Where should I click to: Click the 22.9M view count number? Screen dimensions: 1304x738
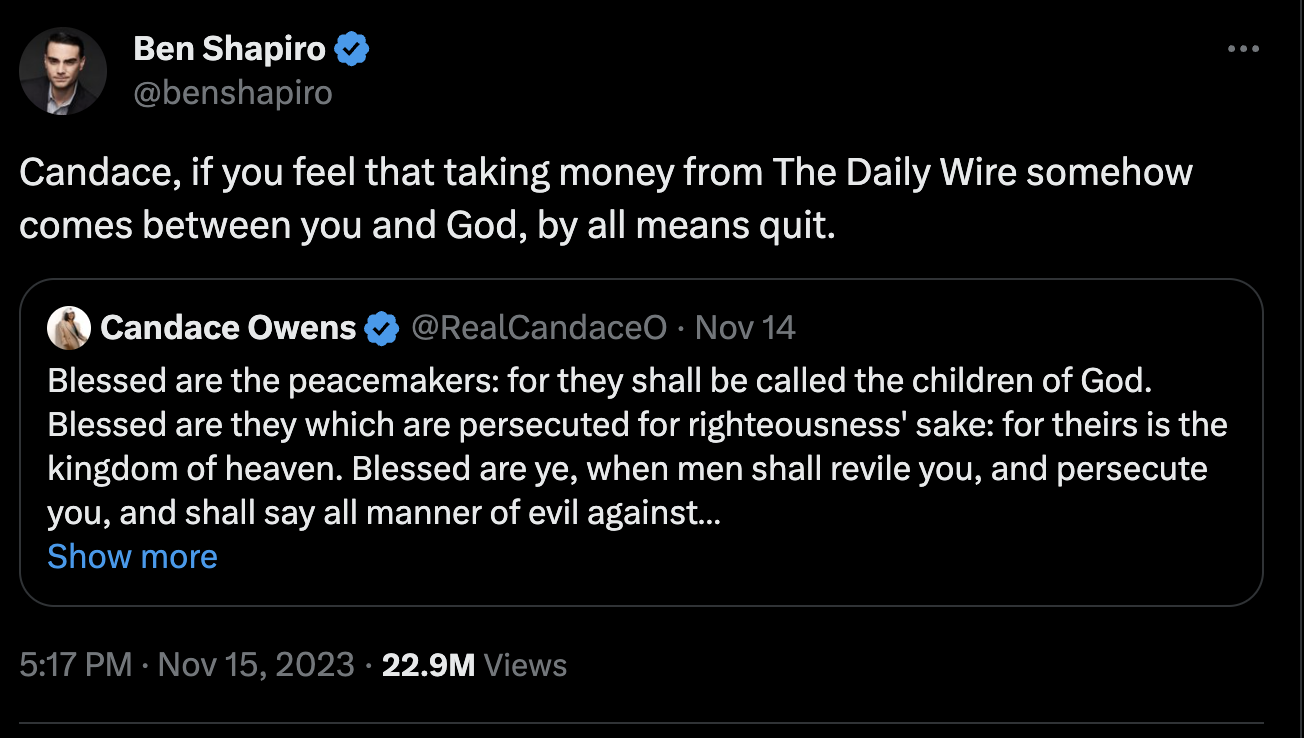coord(428,665)
